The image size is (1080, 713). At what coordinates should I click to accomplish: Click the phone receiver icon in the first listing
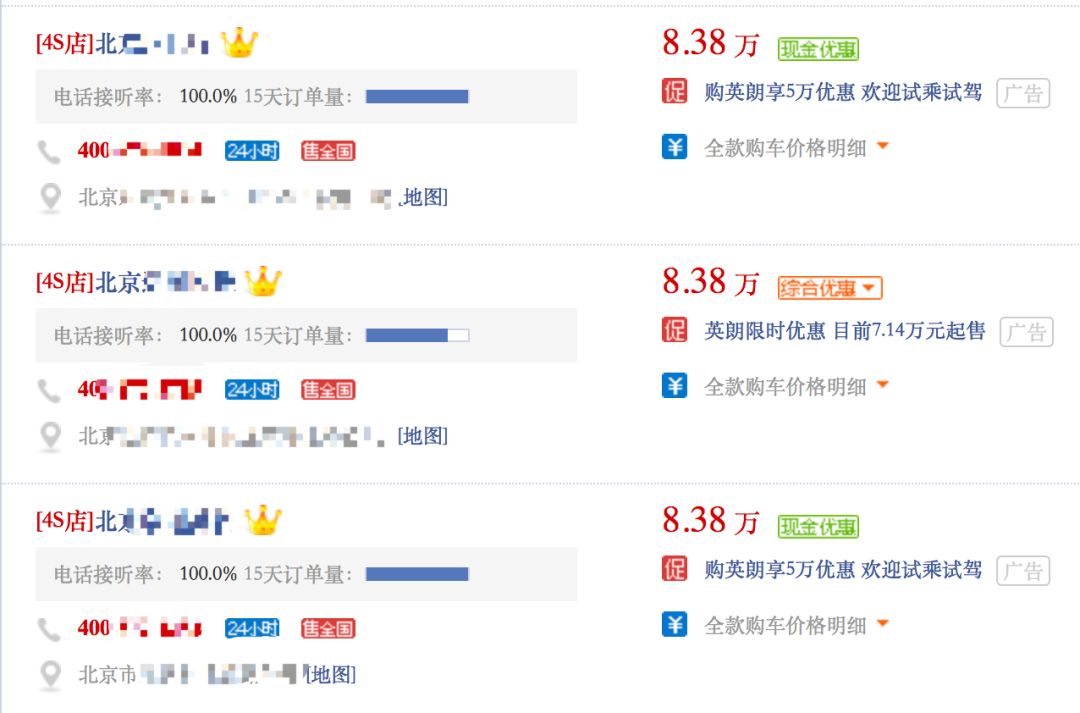(x=47, y=151)
